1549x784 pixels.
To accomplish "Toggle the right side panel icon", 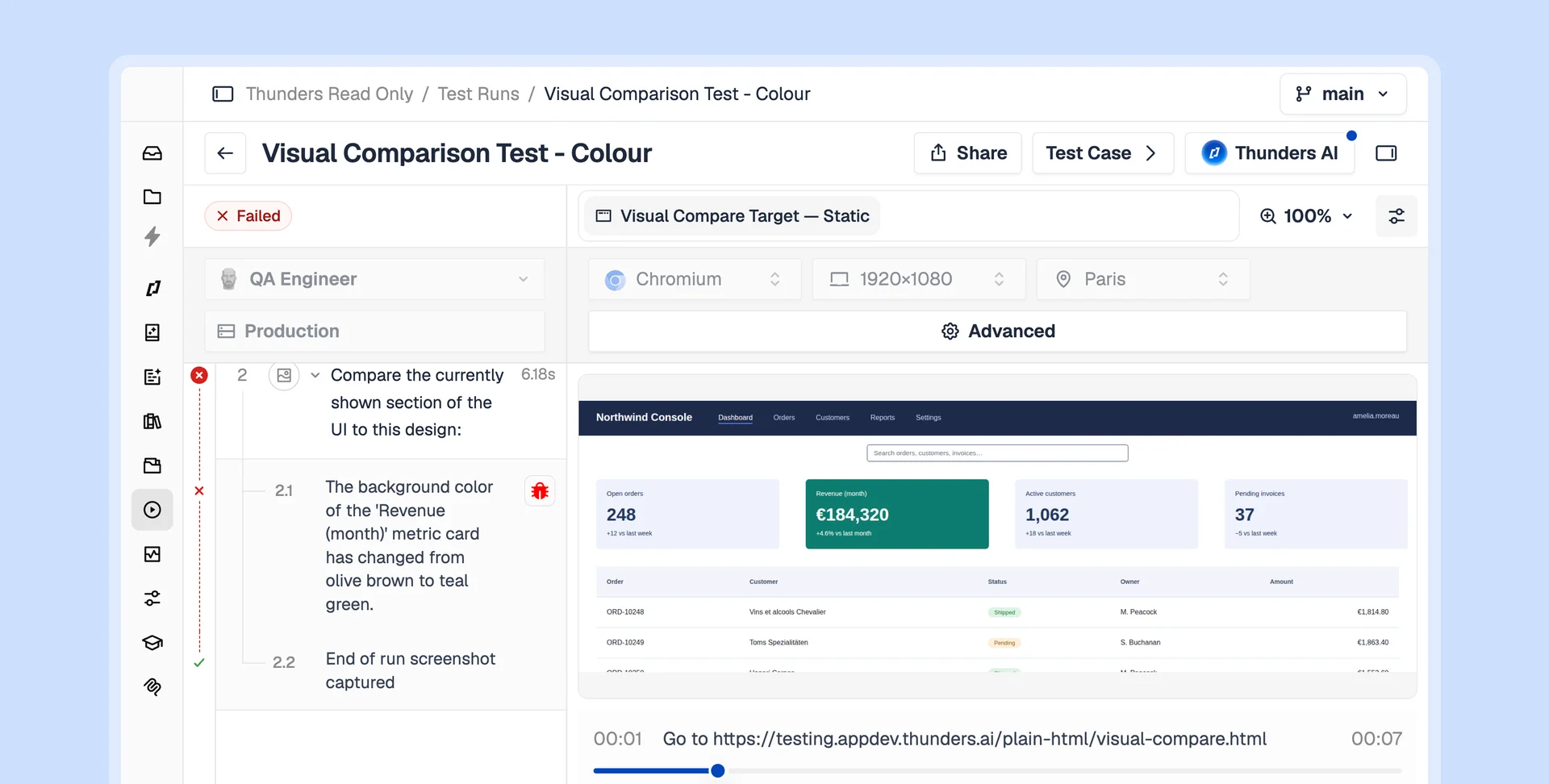I will [x=1386, y=153].
